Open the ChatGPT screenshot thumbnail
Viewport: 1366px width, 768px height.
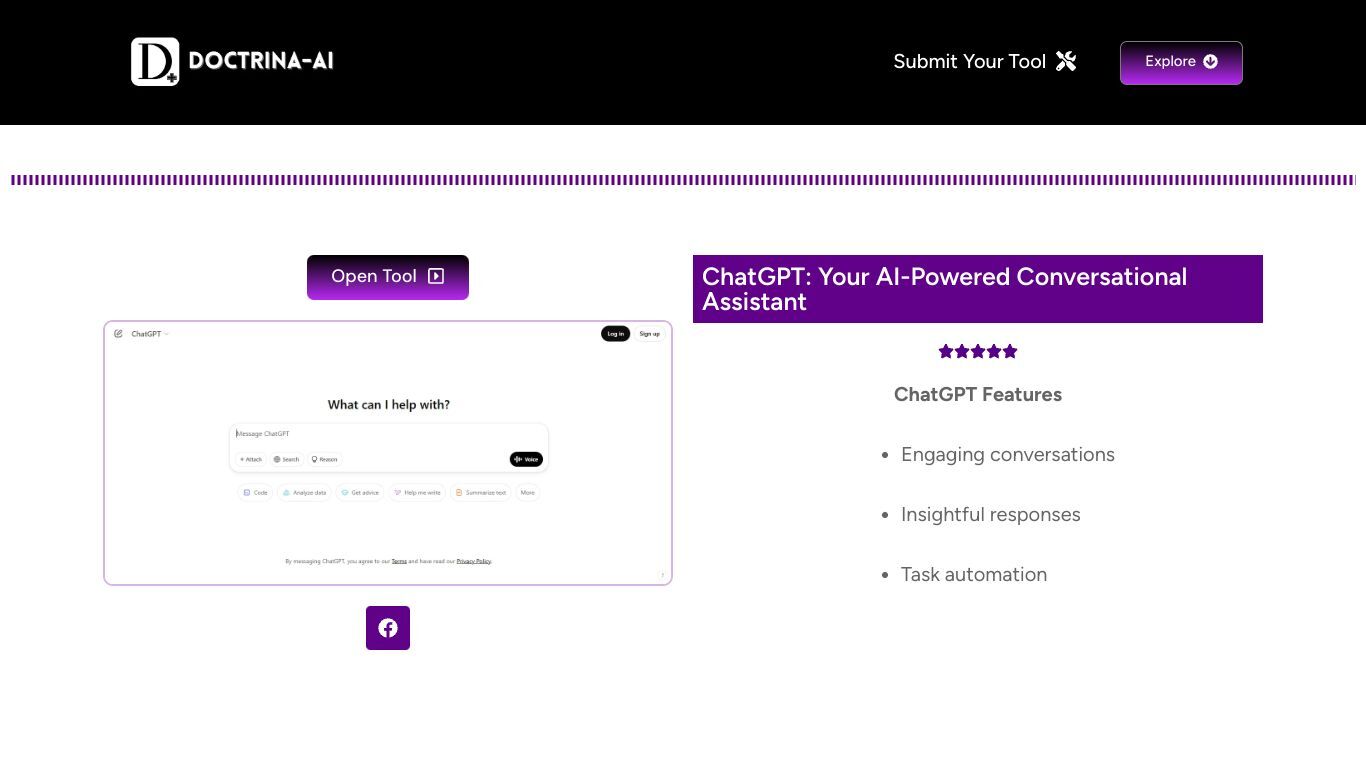pyautogui.click(x=388, y=453)
